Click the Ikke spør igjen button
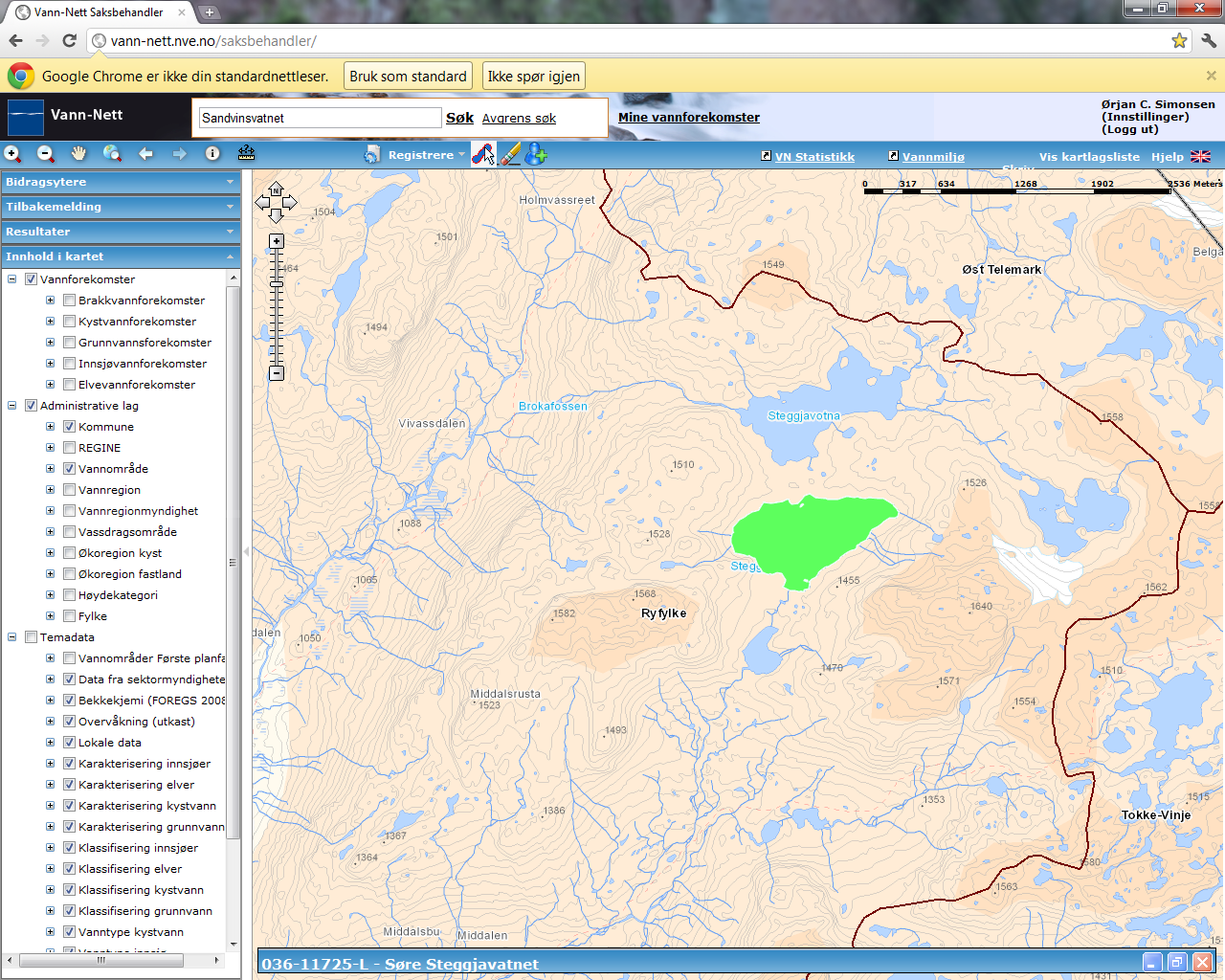Image resolution: width=1225 pixels, height=980 pixels. 533,77
